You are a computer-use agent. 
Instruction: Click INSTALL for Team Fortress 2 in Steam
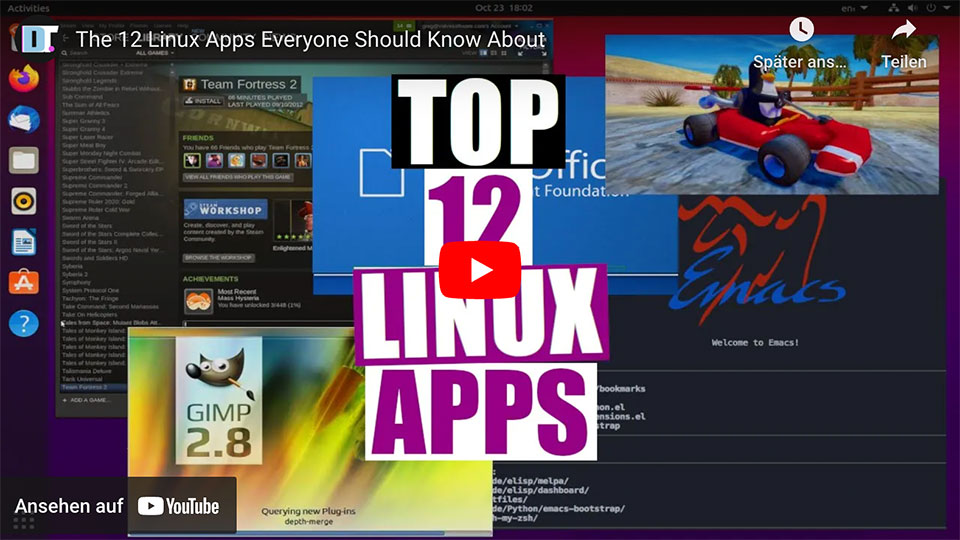203,101
